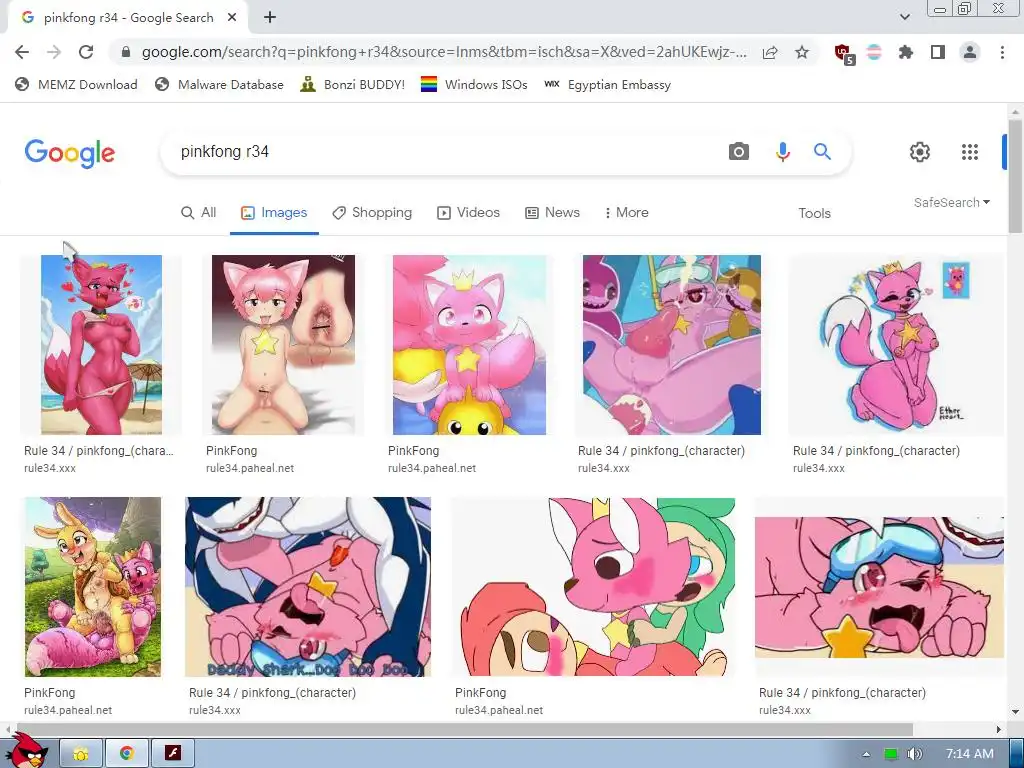Screen dimensions: 1024x768
Task: Click the horizontal scrollbar right arrow
Action: click(999, 729)
